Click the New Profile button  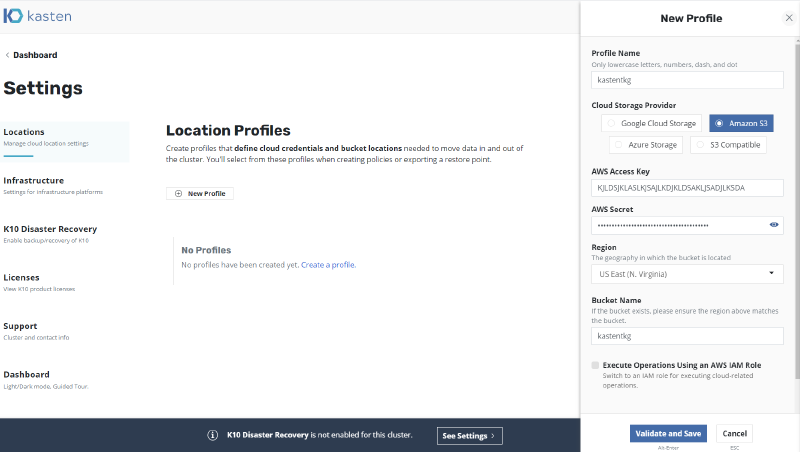tap(200, 193)
